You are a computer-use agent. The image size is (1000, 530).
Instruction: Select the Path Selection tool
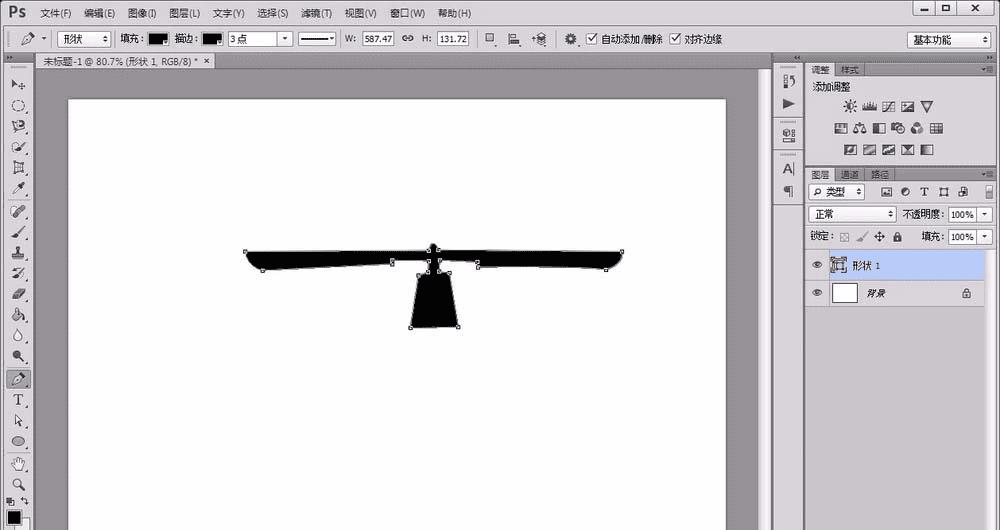18,421
